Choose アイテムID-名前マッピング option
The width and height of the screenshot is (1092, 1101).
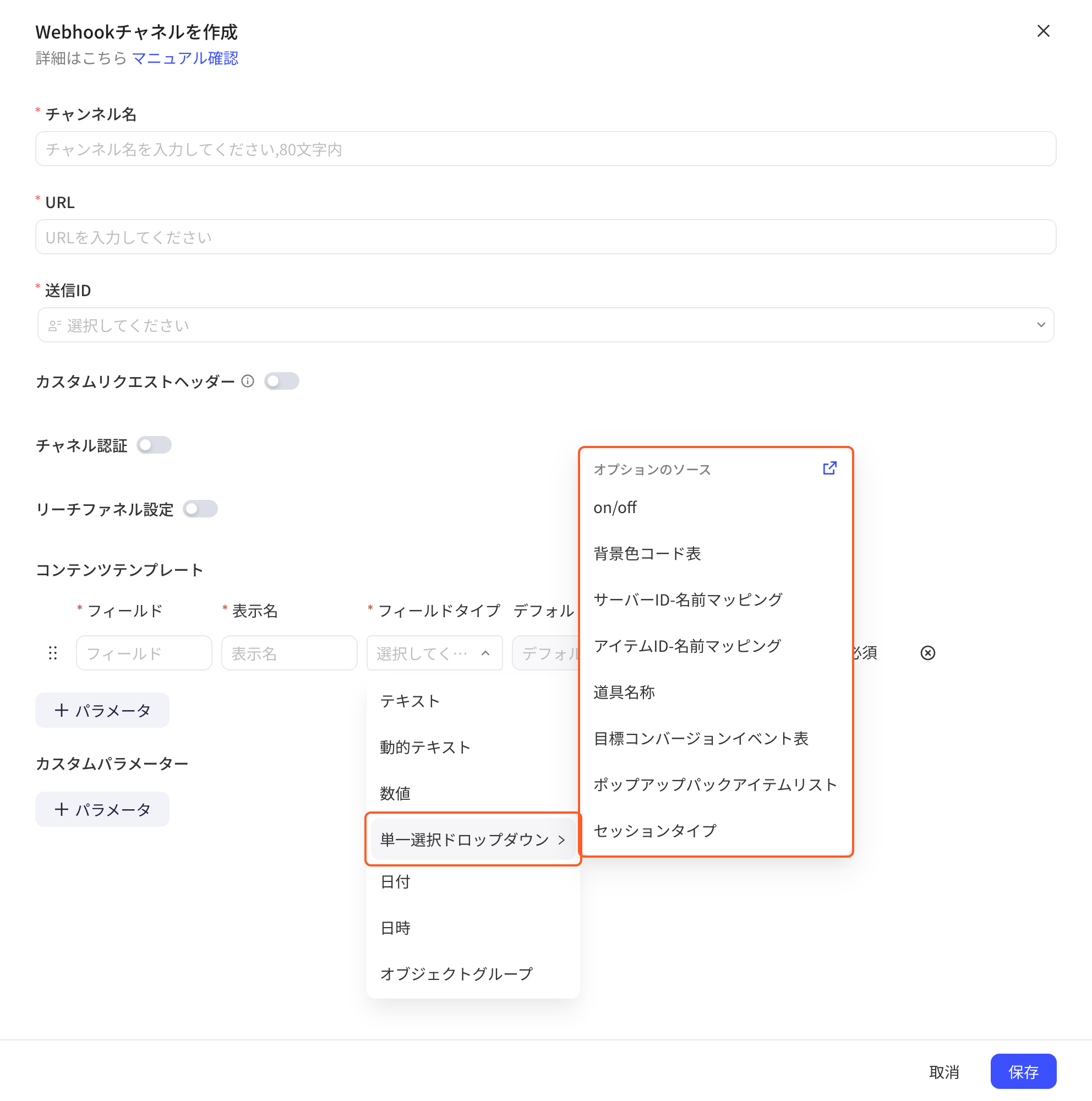pos(716,646)
